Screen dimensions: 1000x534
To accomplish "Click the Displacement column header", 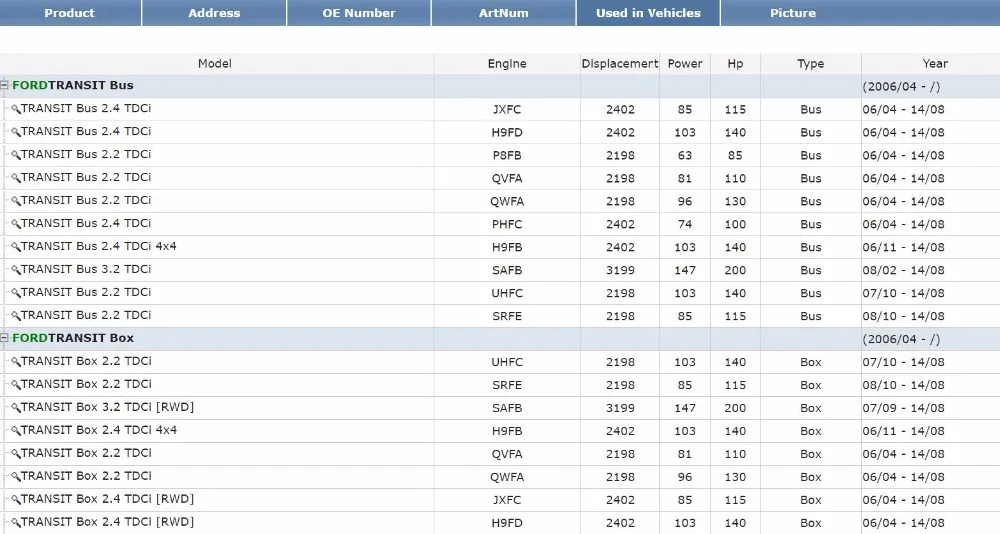I will click(x=620, y=63).
